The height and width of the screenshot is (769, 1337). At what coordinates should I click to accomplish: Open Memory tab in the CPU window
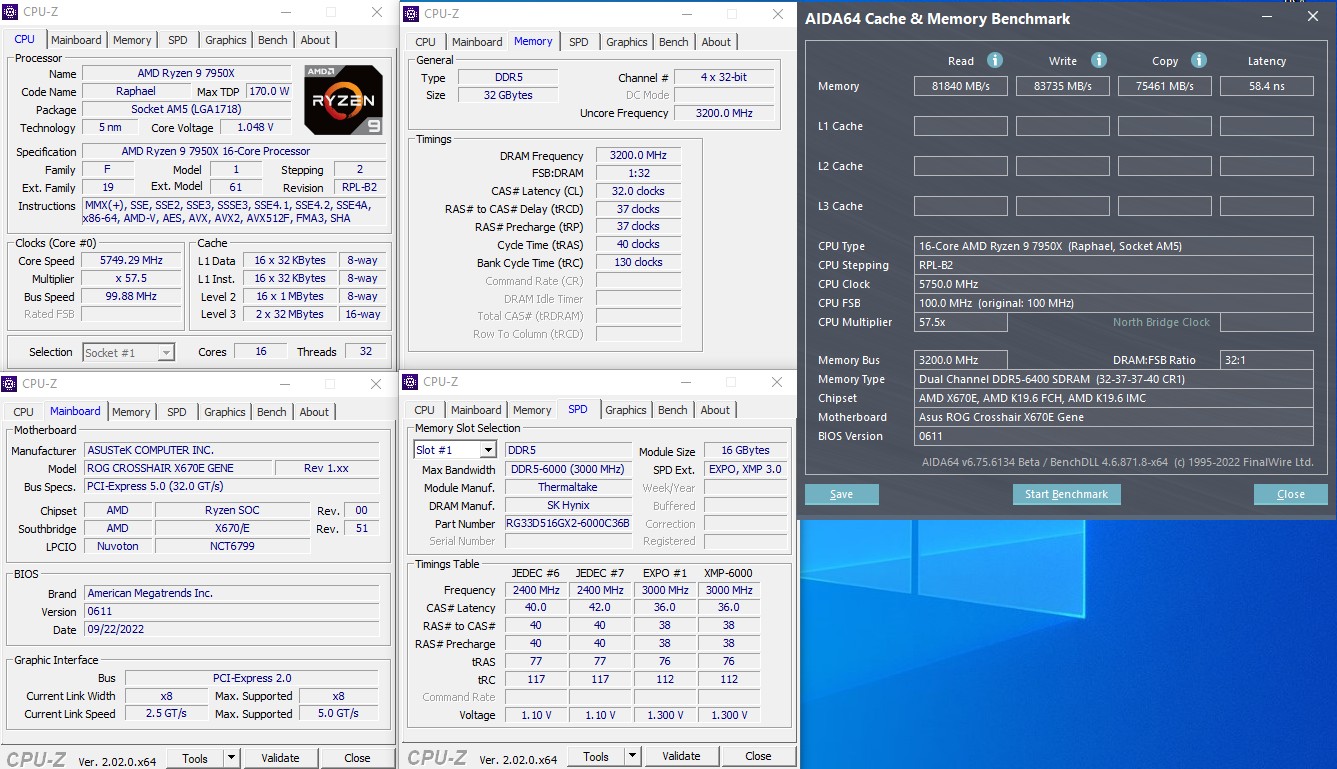click(x=132, y=40)
